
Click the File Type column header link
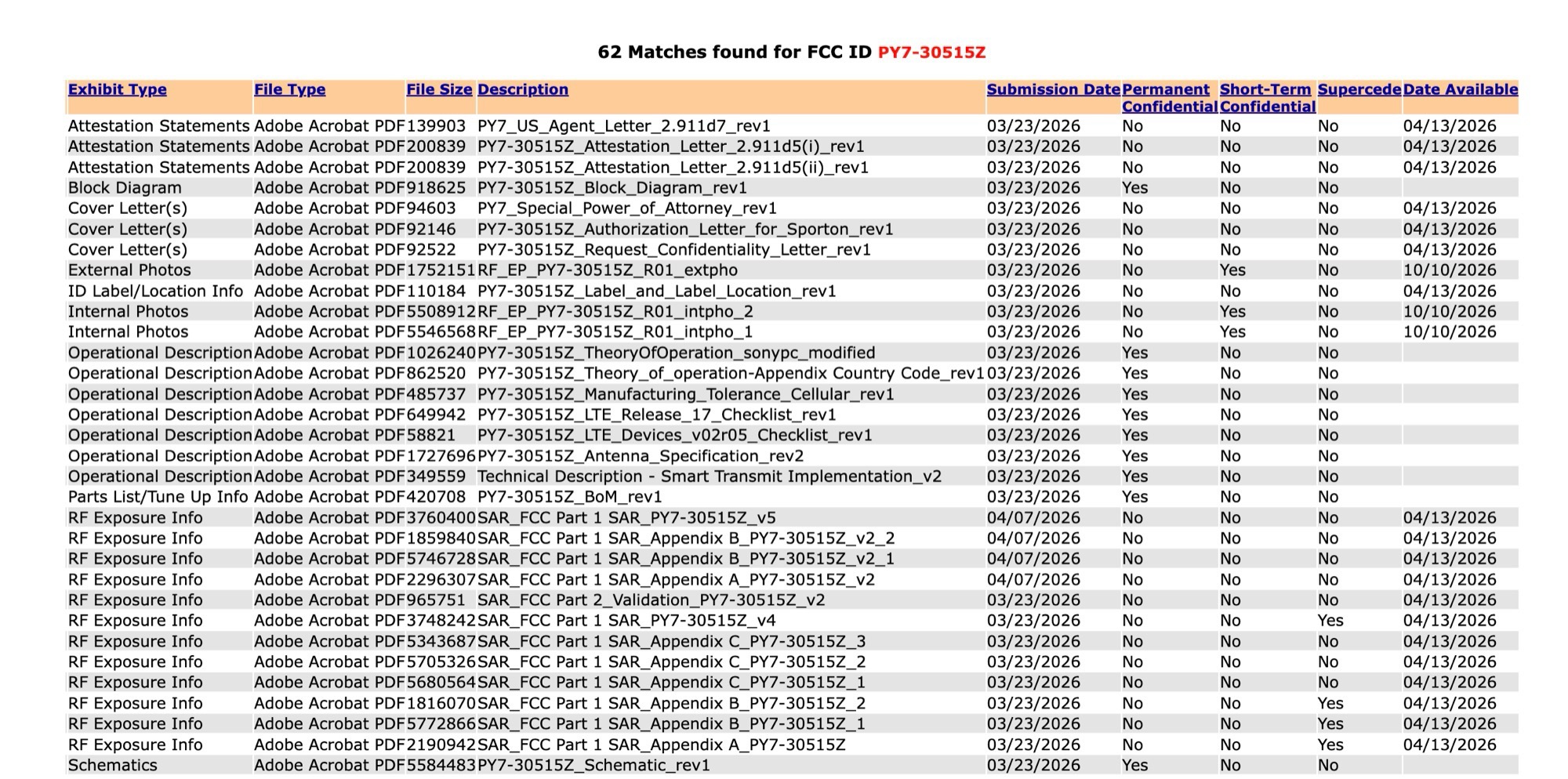tap(289, 89)
